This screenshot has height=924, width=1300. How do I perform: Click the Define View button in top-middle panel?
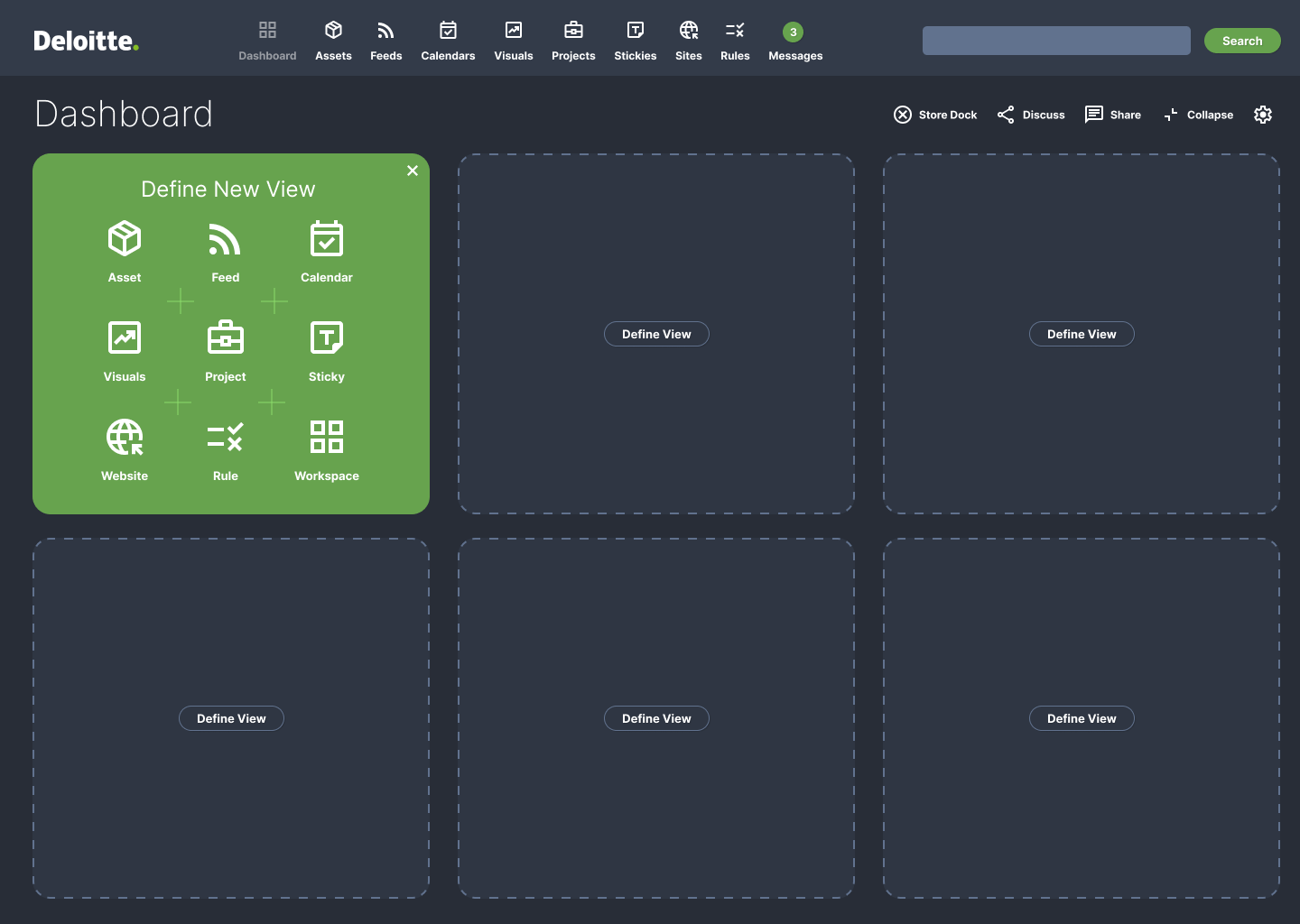coord(656,334)
